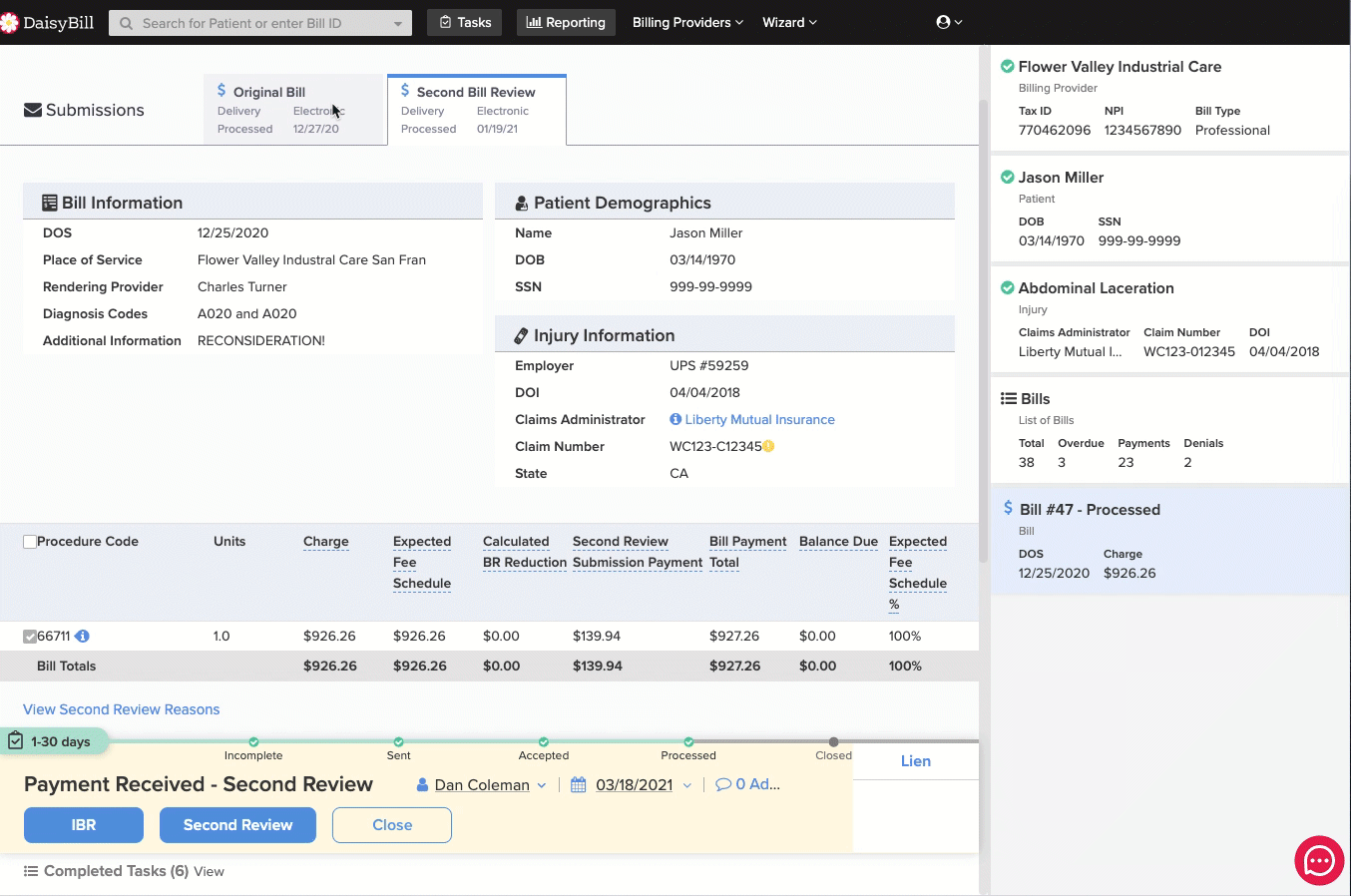Click the search magnifier icon
1351x896 pixels.
127,23
